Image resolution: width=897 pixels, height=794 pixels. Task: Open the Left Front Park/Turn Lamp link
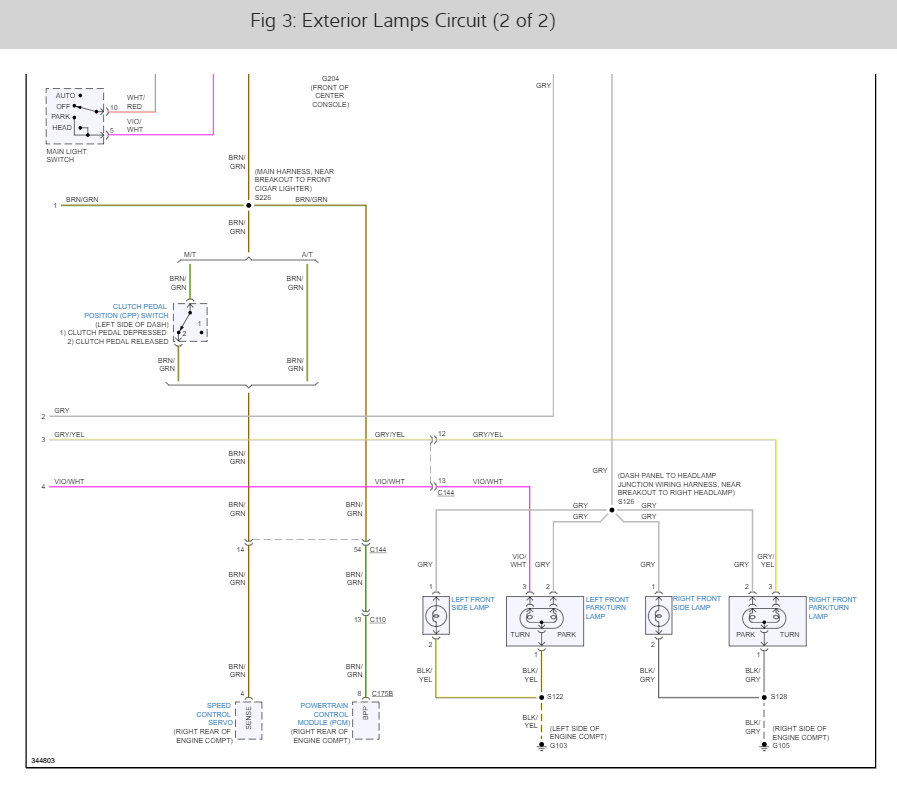607,608
